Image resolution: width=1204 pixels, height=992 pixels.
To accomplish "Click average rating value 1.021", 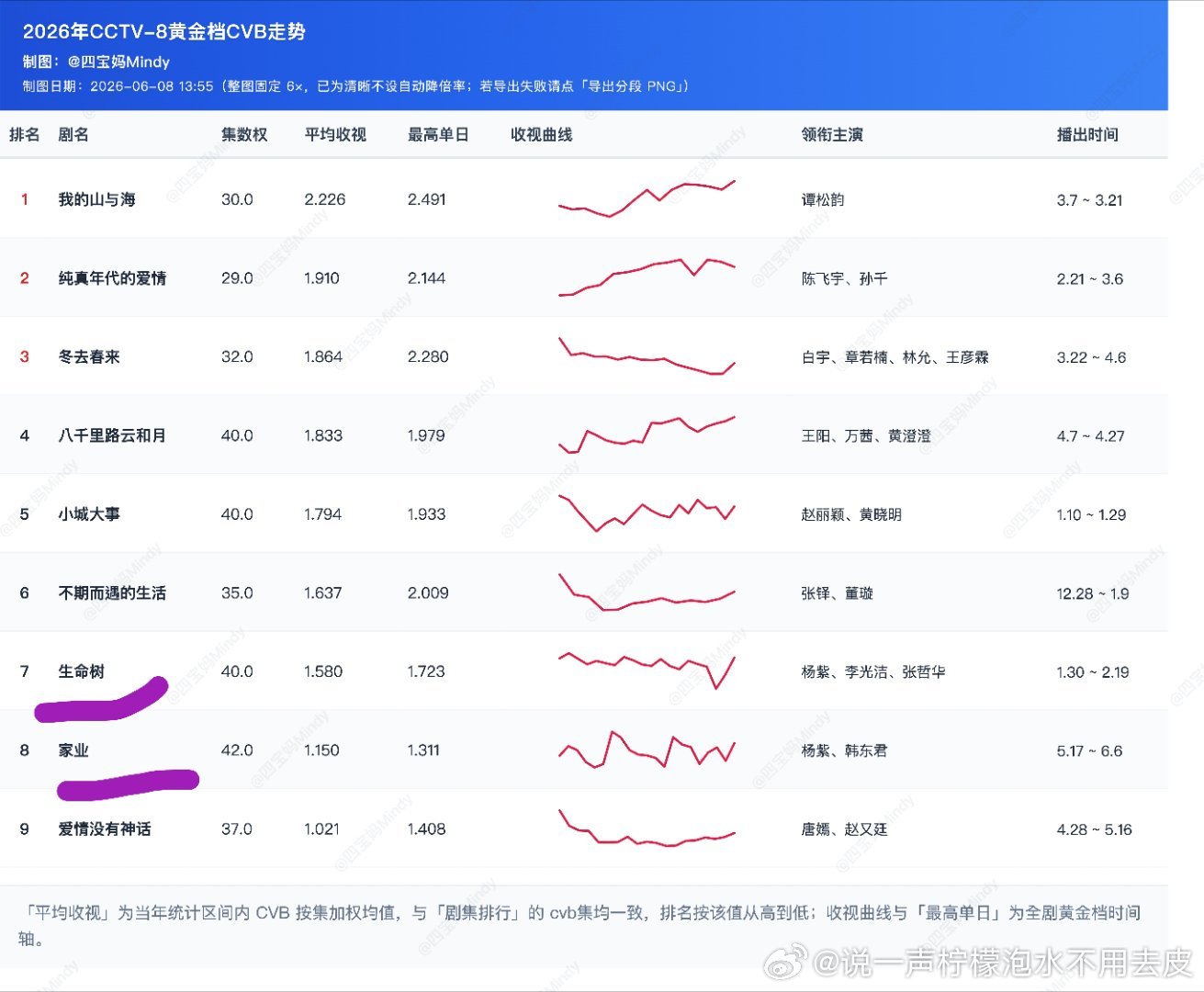I will pos(321,829).
